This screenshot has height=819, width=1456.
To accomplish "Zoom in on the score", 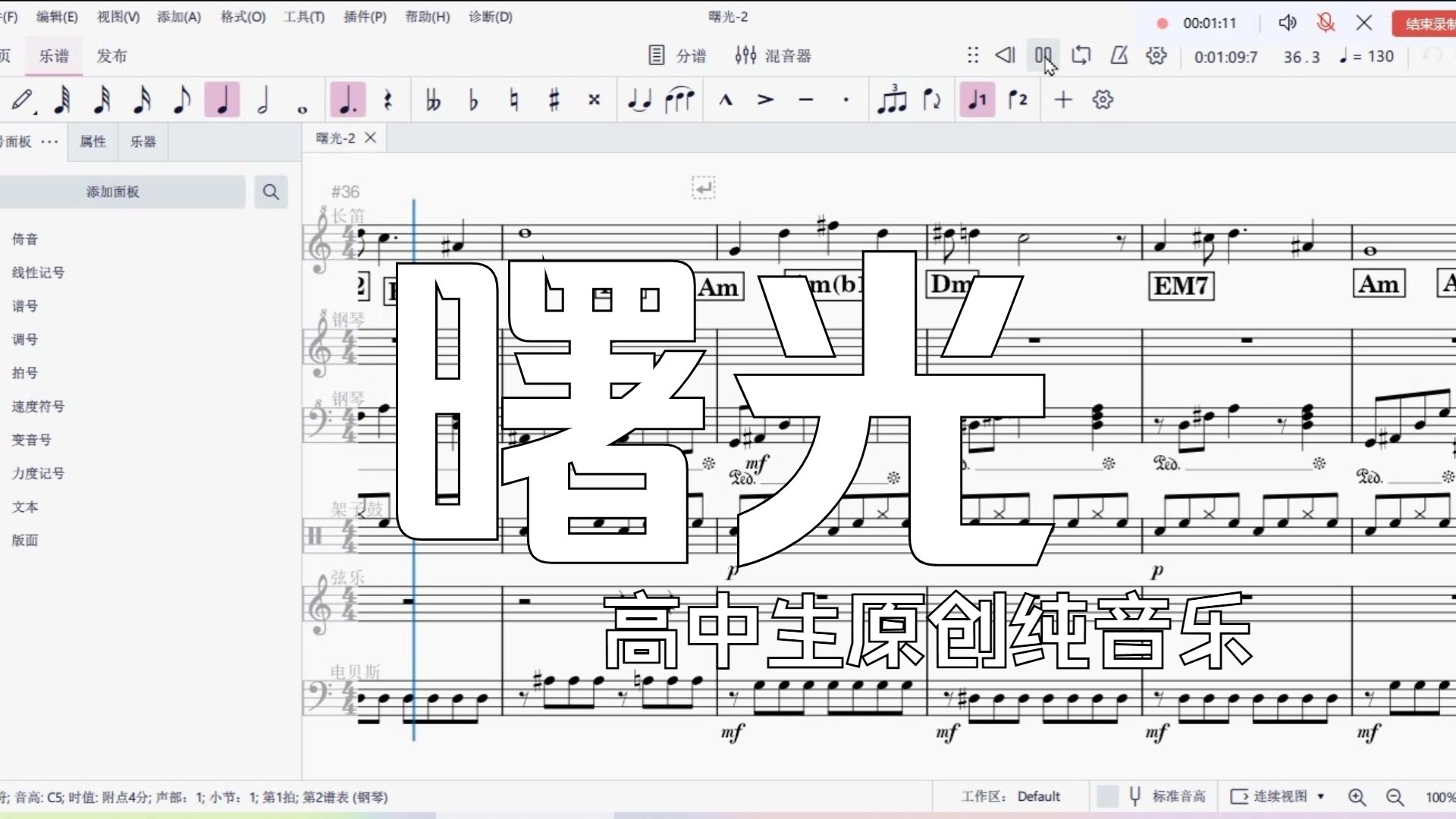I will click(x=1357, y=796).
